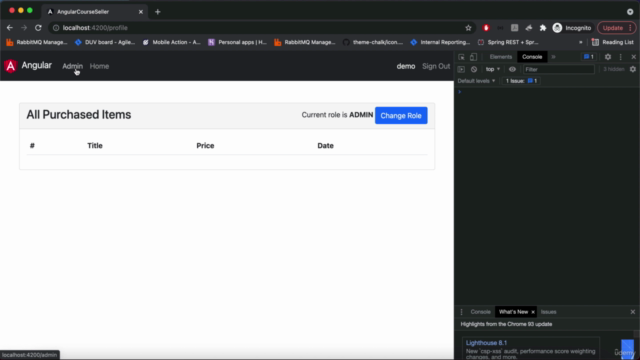Click the Price column header
The image size is (640, 360).
point(205,146)
